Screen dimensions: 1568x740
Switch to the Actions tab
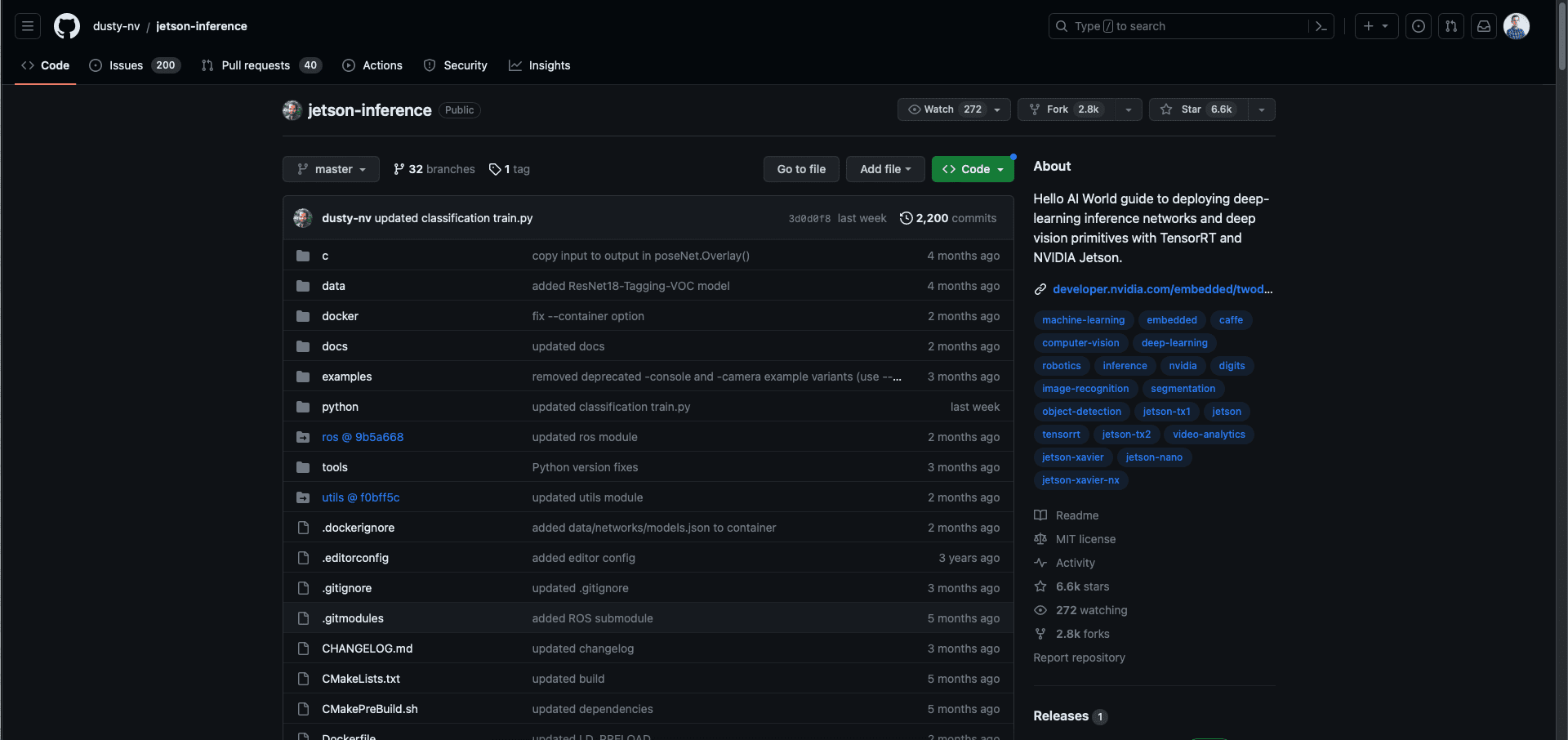[x=372, y=65]
